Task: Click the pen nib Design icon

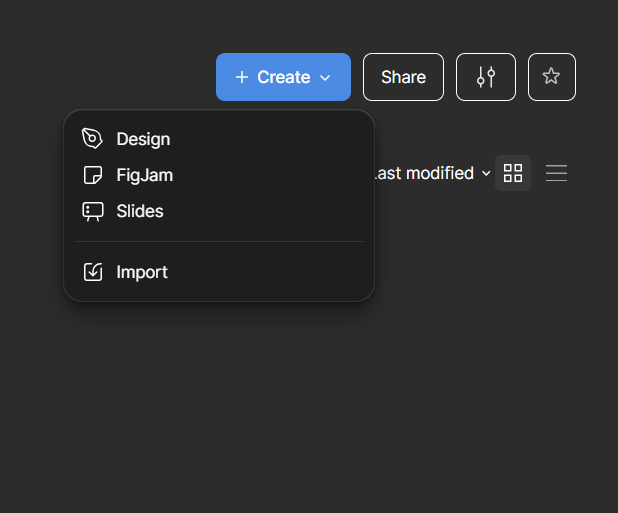Action: coord(92,139)
